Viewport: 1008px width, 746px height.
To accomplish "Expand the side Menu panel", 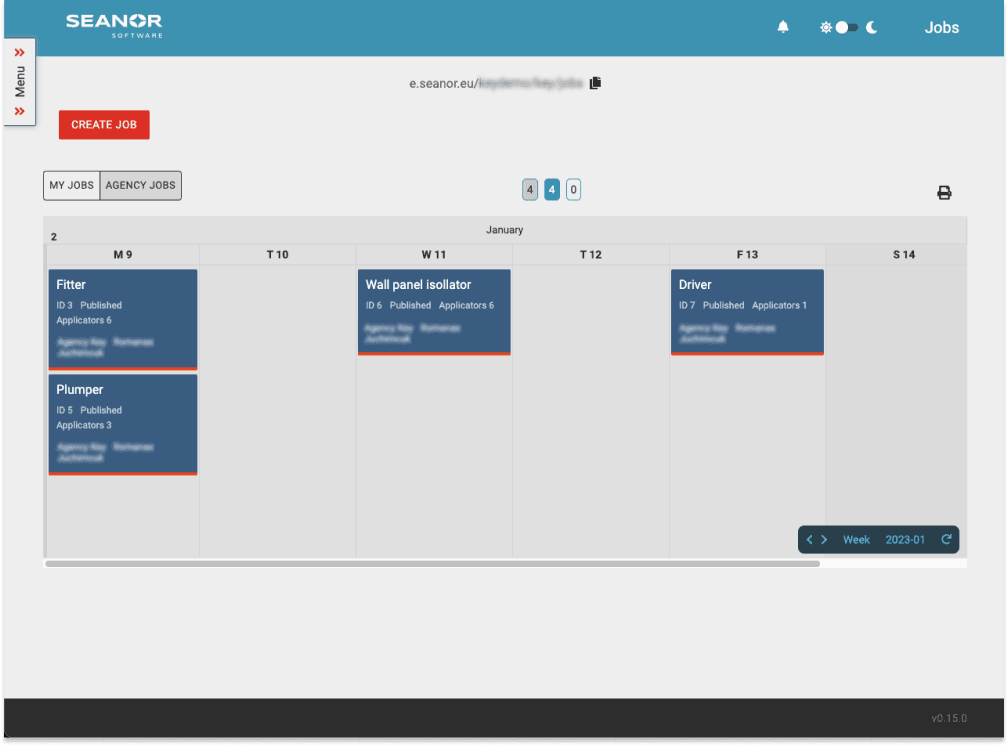I will coord(20,82).
